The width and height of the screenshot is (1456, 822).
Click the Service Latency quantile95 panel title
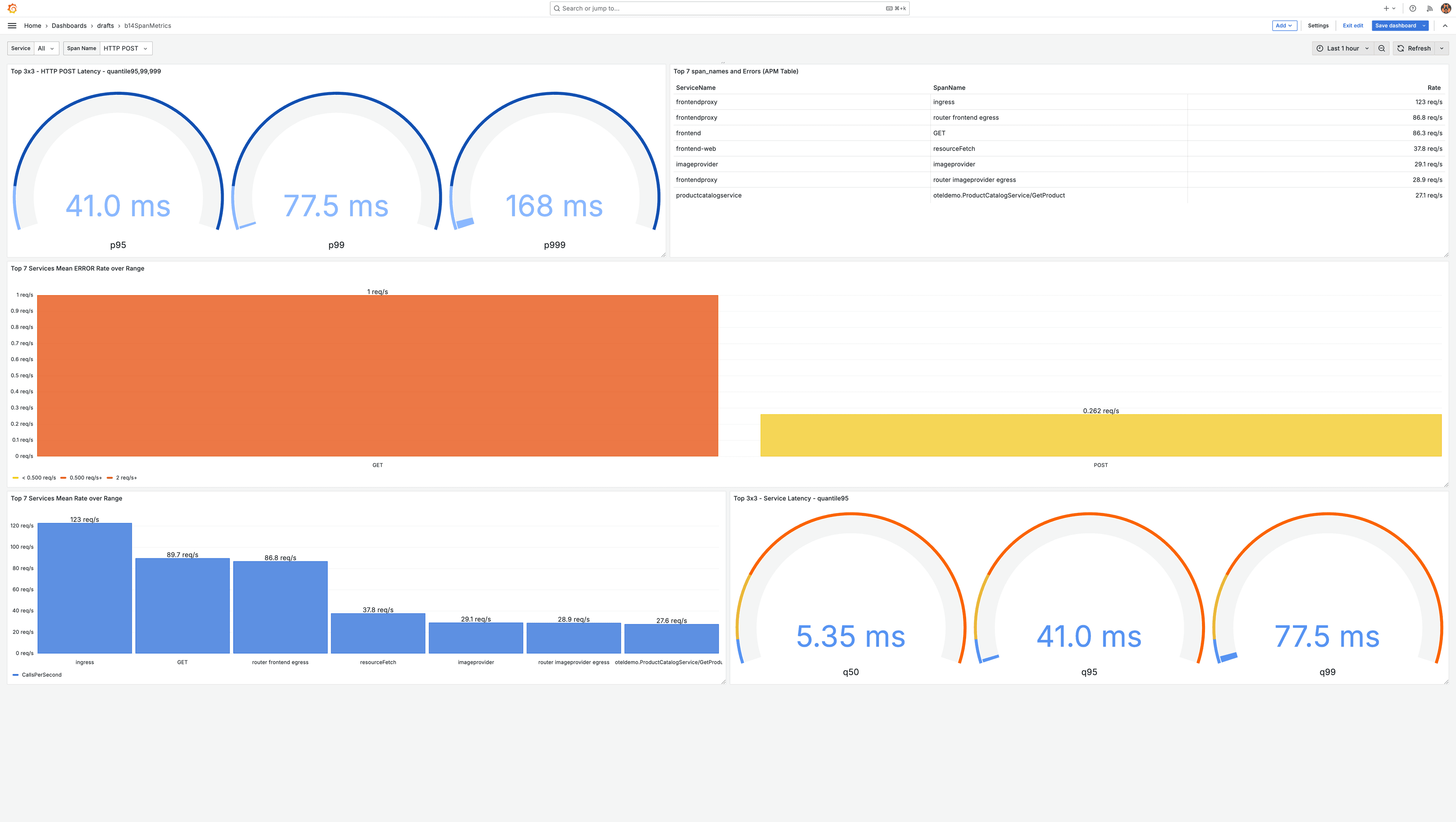791,499
